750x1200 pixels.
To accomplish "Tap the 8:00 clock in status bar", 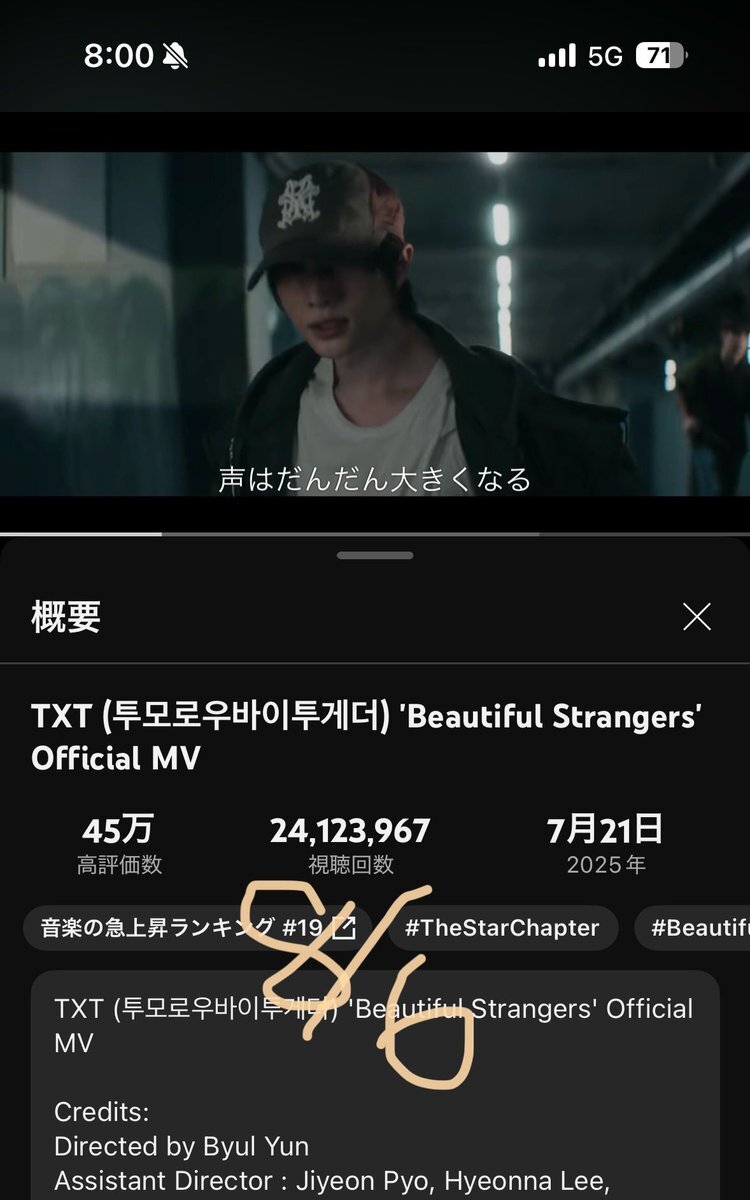I will tap(119, 56).
